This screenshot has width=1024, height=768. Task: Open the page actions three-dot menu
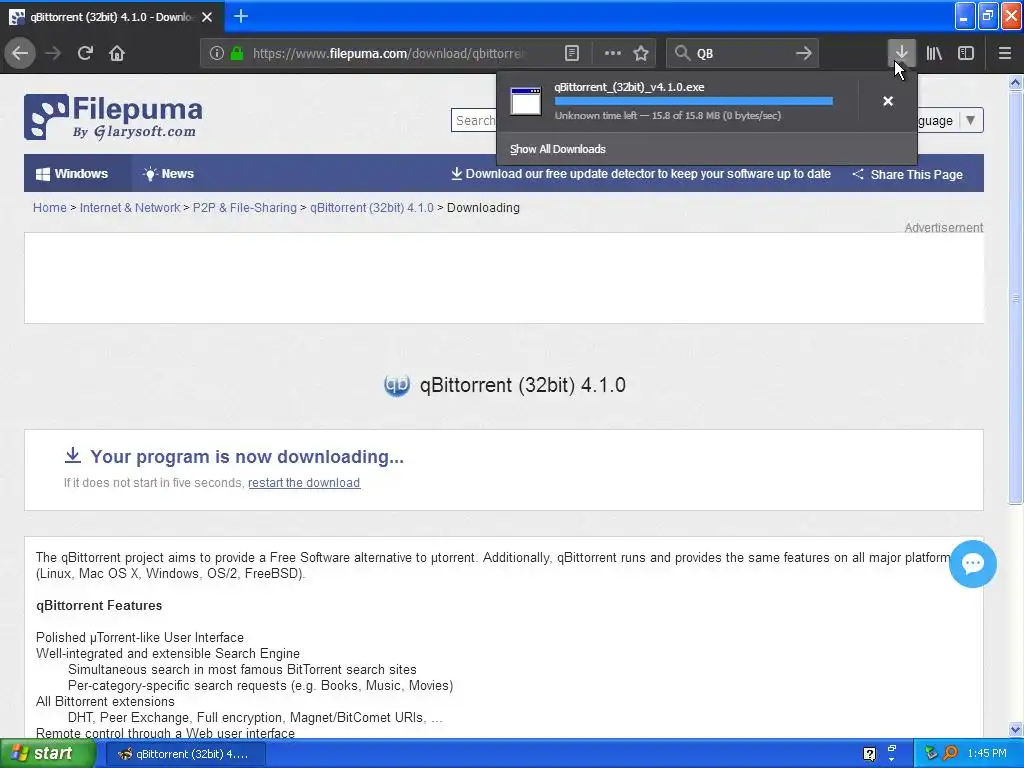tap(613, 53)
